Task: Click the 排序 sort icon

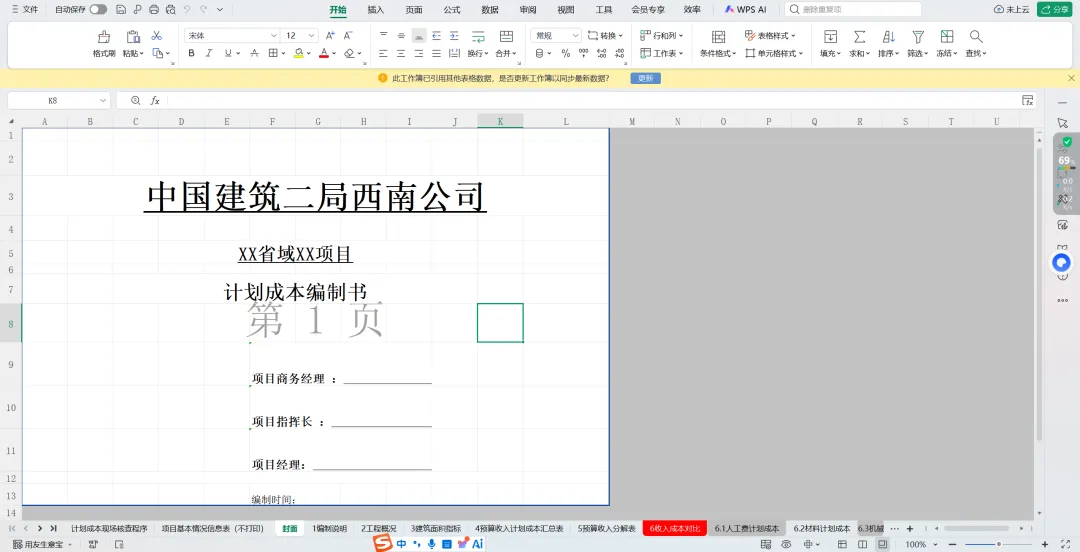Action: point(889,37)
